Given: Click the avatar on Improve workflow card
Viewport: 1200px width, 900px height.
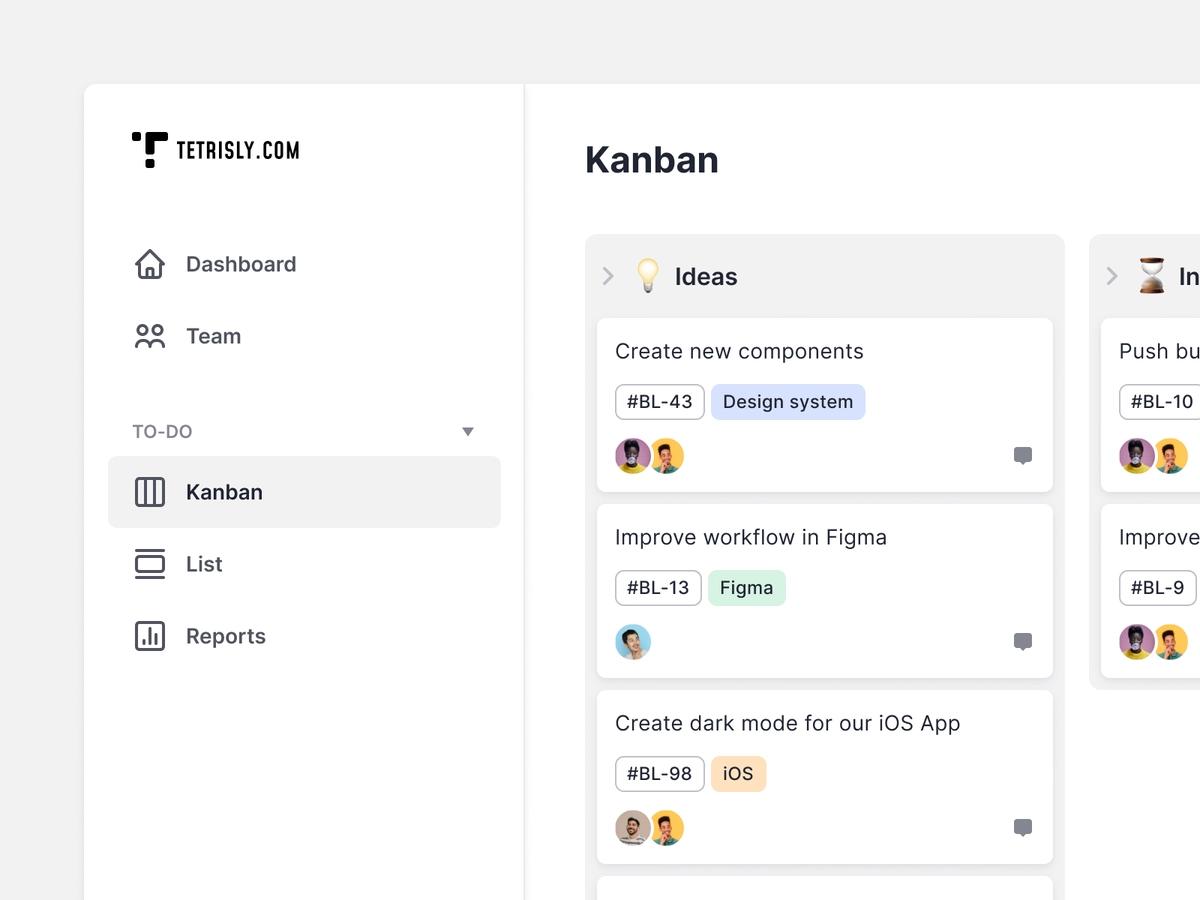Looking at the screenshot, I should click(633, 642).
